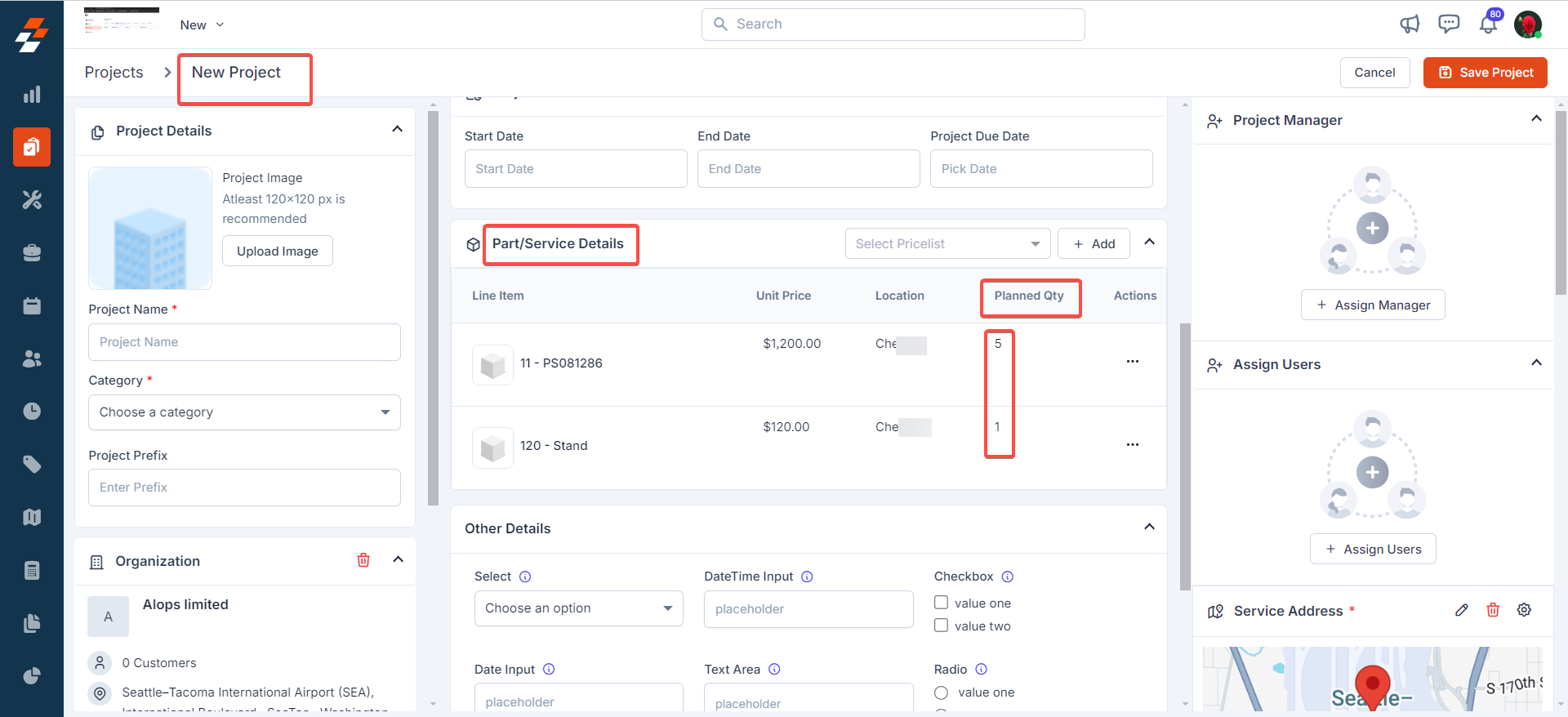Open the notifications bell icon
The width and height of the screenshot is (1568, 717).
pyautogui.click(x=1487, y=24)
